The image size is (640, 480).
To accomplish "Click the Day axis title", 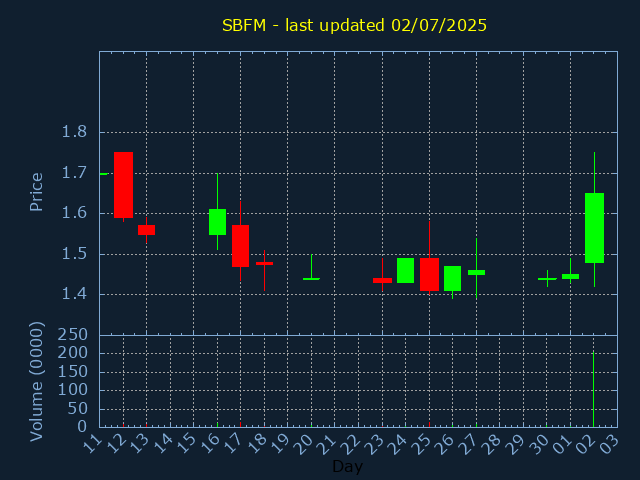I will click(x=347, y=466).
